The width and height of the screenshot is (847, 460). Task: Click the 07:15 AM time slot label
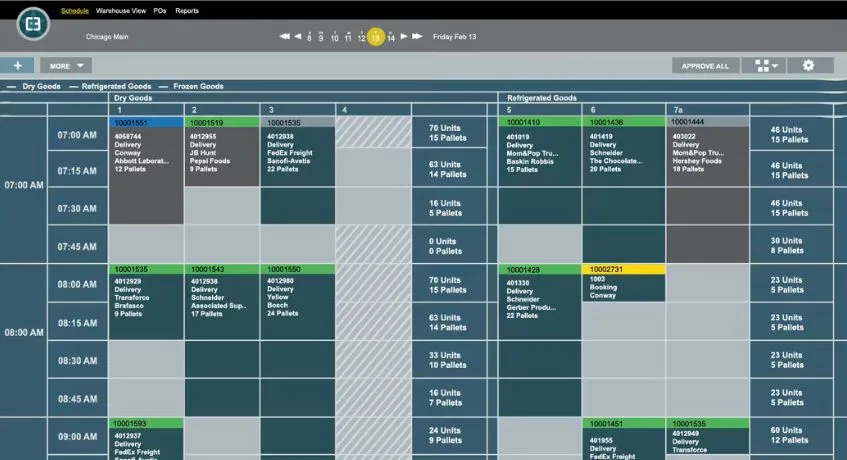77,171
